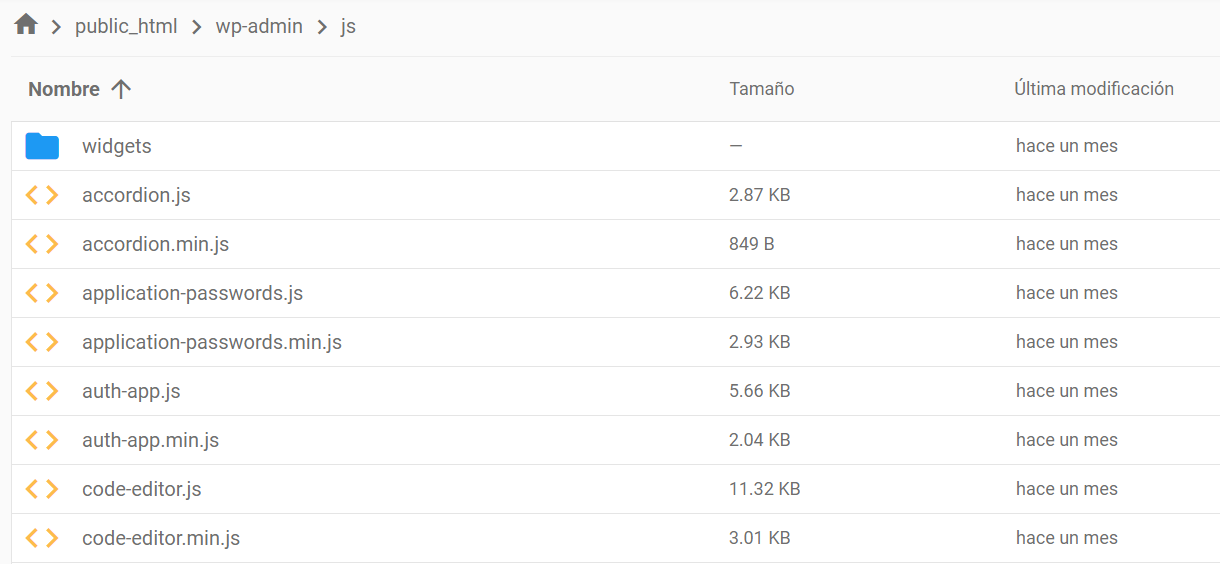Image resolution: width=1220 pixels, height=564 pixels.
Task: Click the home icon in breadcrumb
Action: click(x=26, y=25)
